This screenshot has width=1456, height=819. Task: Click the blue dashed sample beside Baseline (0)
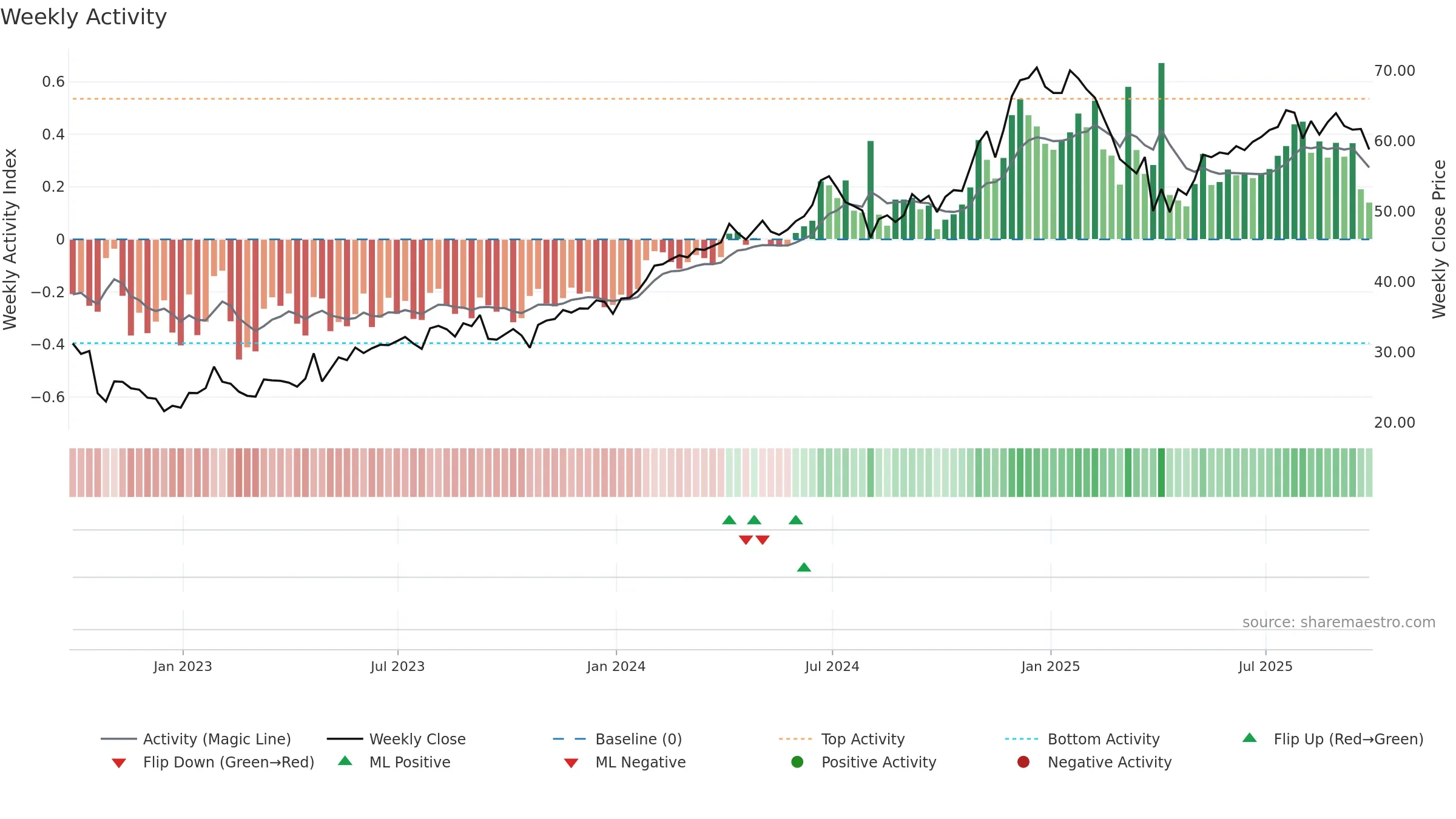[570, 739]
